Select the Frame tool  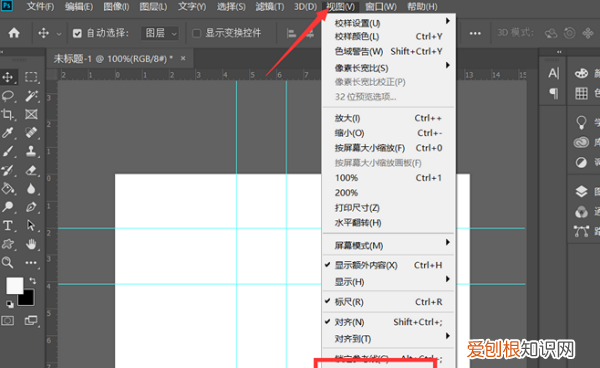31,114
